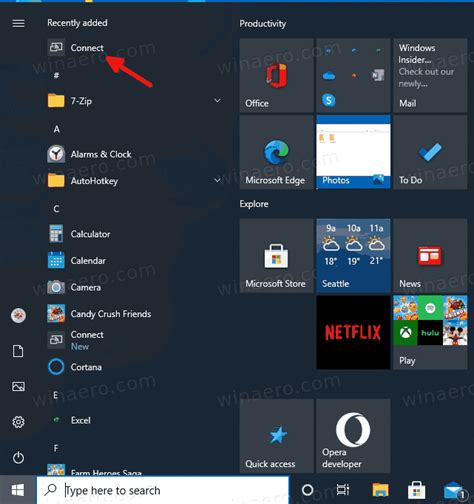This screenshot has width=474, height=504.
Task: Open the Seattle weather tile
Action: (353, 256)
